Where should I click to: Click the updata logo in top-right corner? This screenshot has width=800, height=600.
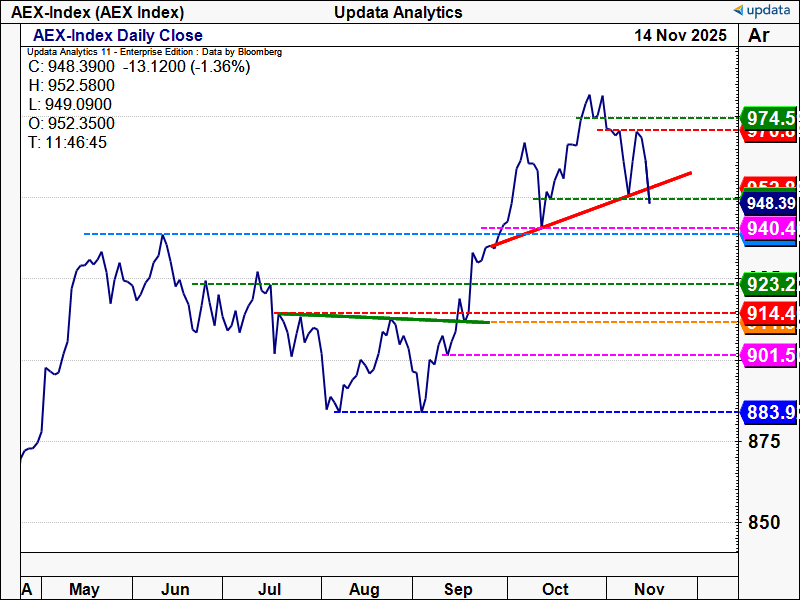pyautogui.click(x=762, y=11)
